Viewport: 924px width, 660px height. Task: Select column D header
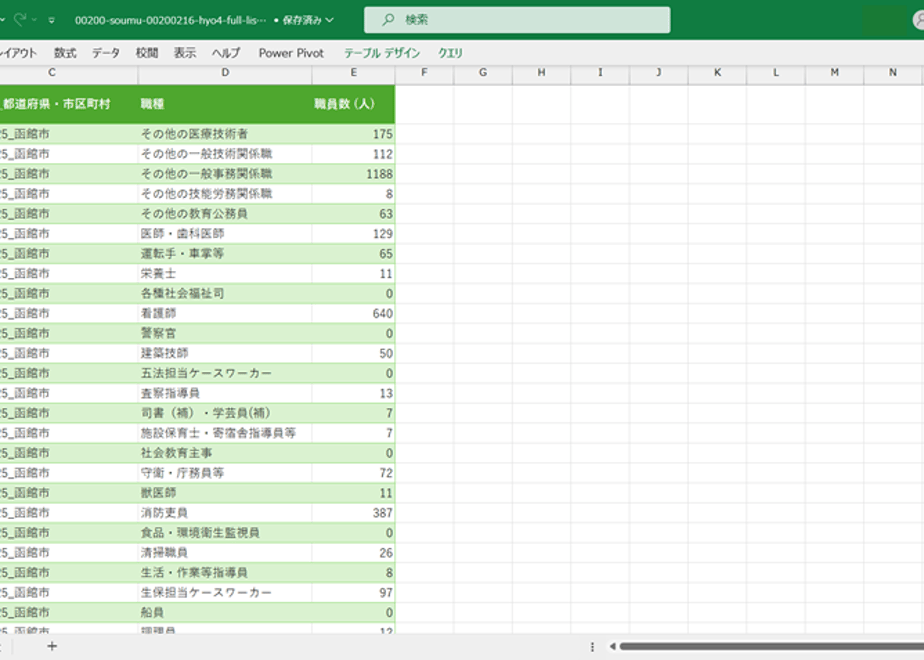(225, 72)
